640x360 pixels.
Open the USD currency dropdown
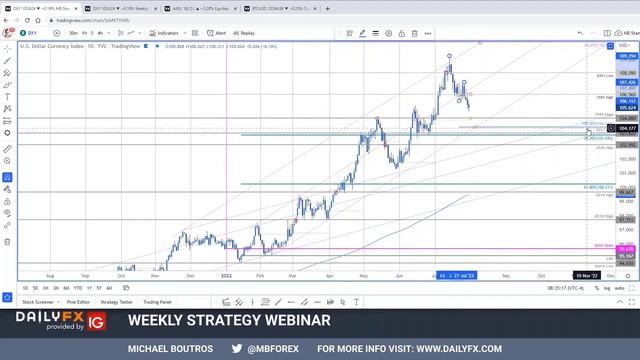624,45
